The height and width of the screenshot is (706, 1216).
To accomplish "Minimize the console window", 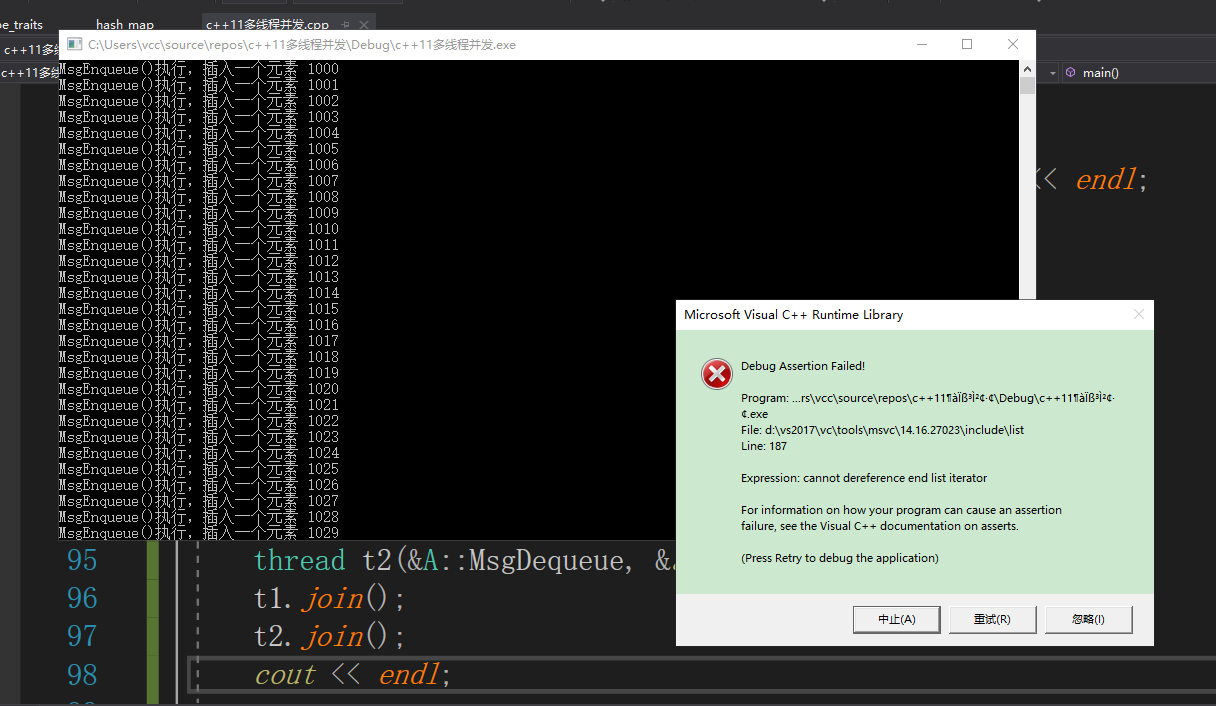I will click(x=921, y=44).
